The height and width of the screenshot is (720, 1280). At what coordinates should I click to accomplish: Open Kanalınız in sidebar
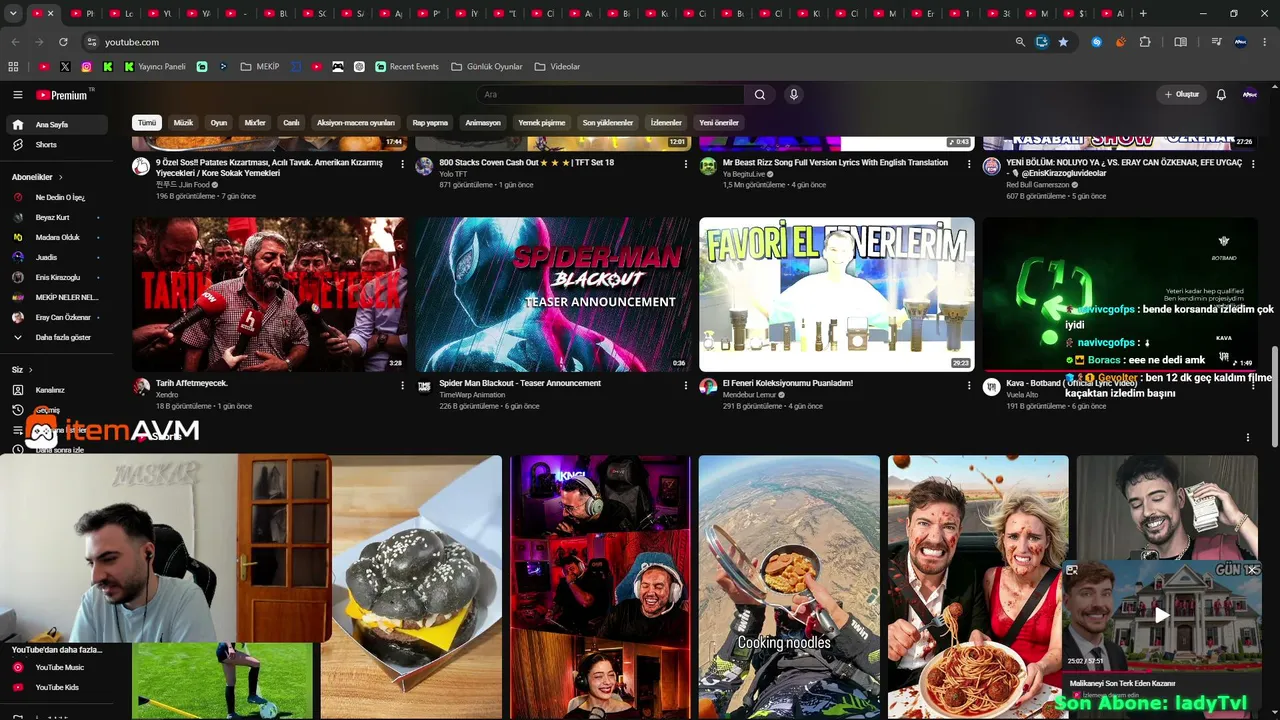[x=55, y=390]
